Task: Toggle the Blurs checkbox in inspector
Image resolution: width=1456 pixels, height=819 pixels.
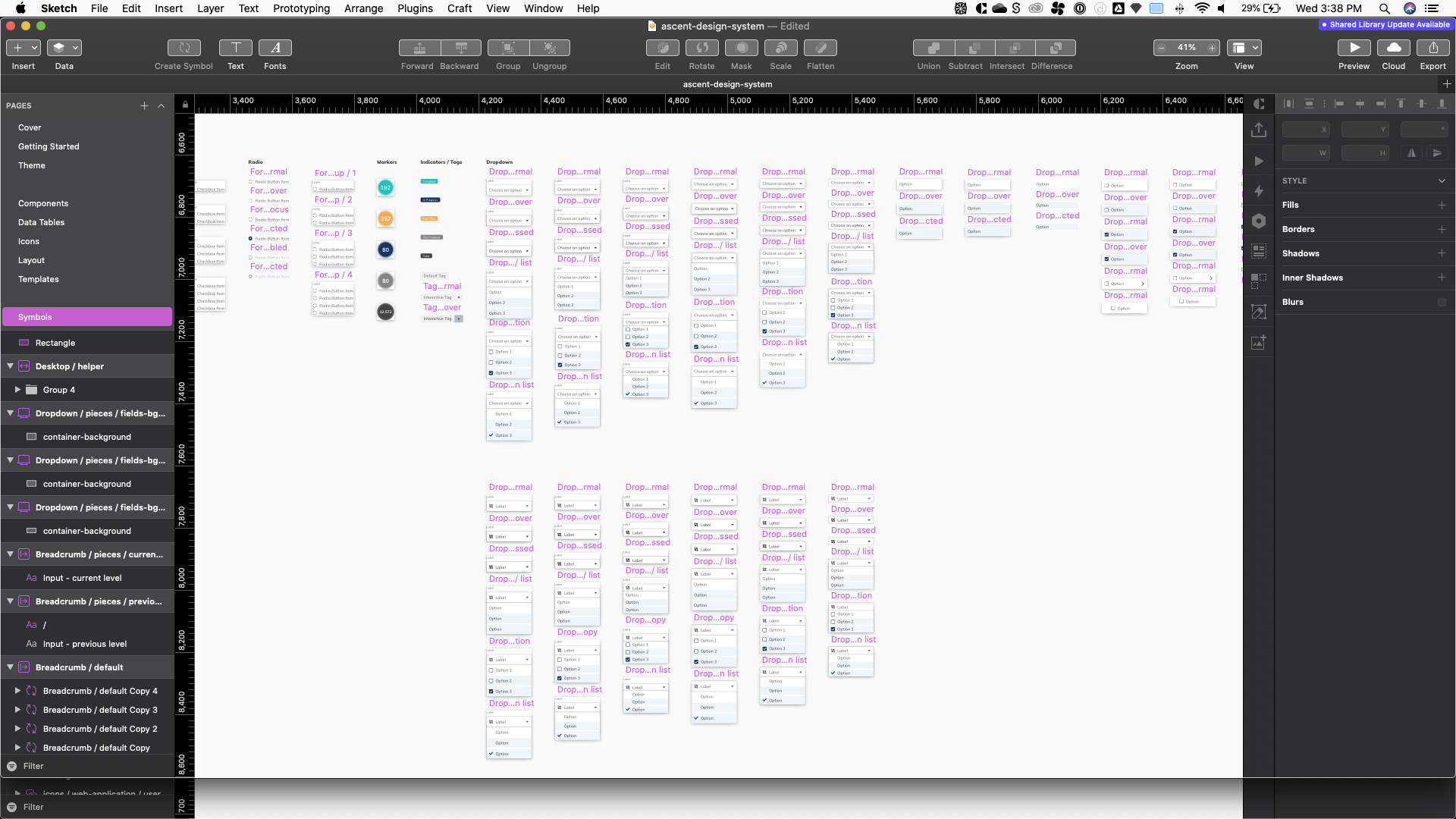Action: click(1442, 302)
